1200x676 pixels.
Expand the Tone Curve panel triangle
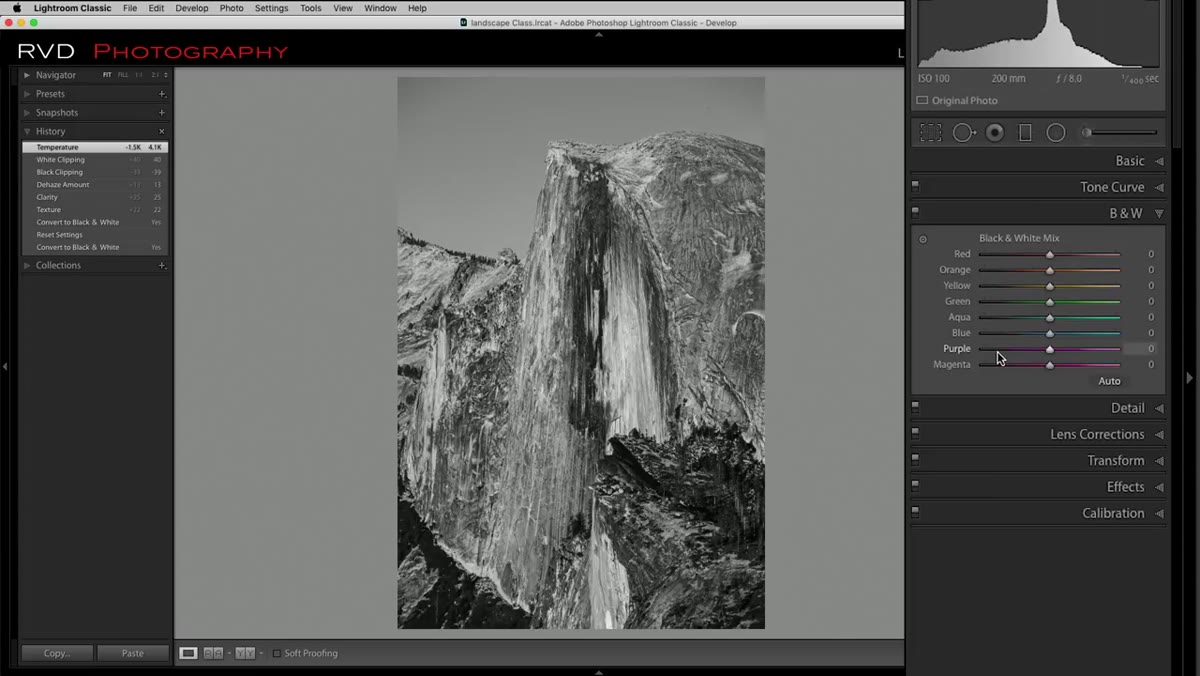point(1159,187)
